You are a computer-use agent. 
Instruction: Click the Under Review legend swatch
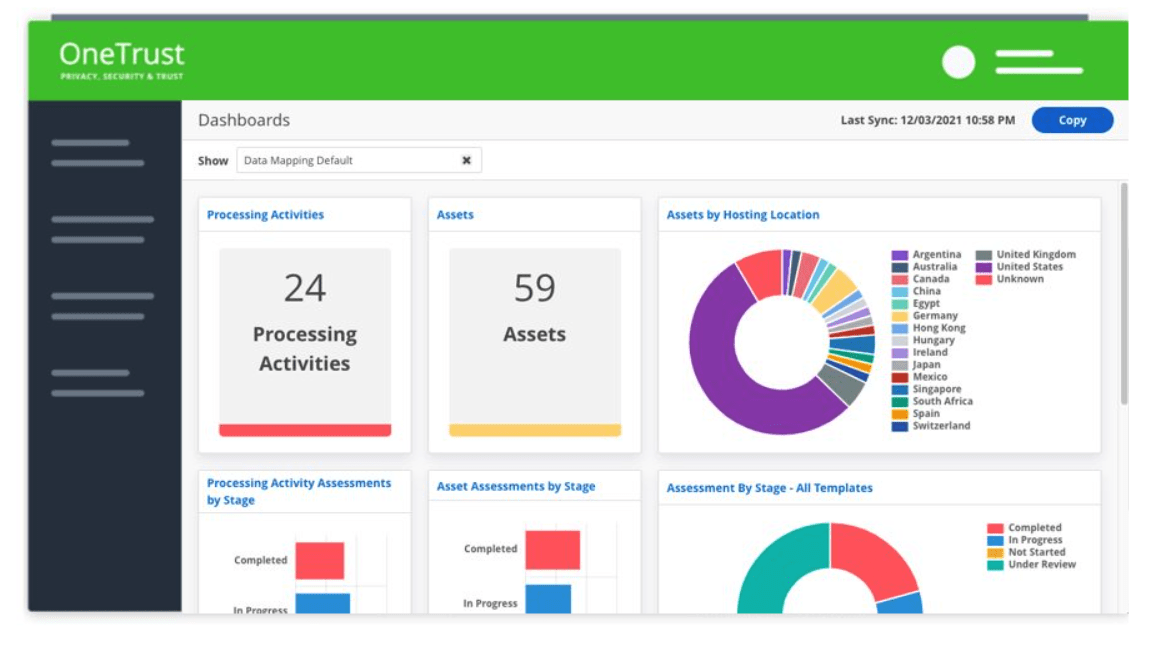tap(995, 565)
